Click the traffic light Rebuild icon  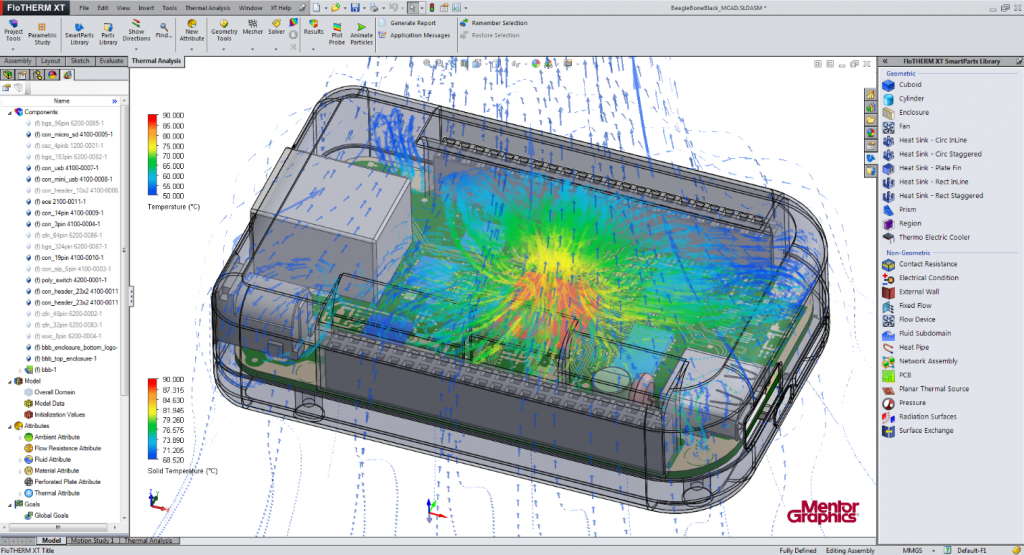[432, 8]
